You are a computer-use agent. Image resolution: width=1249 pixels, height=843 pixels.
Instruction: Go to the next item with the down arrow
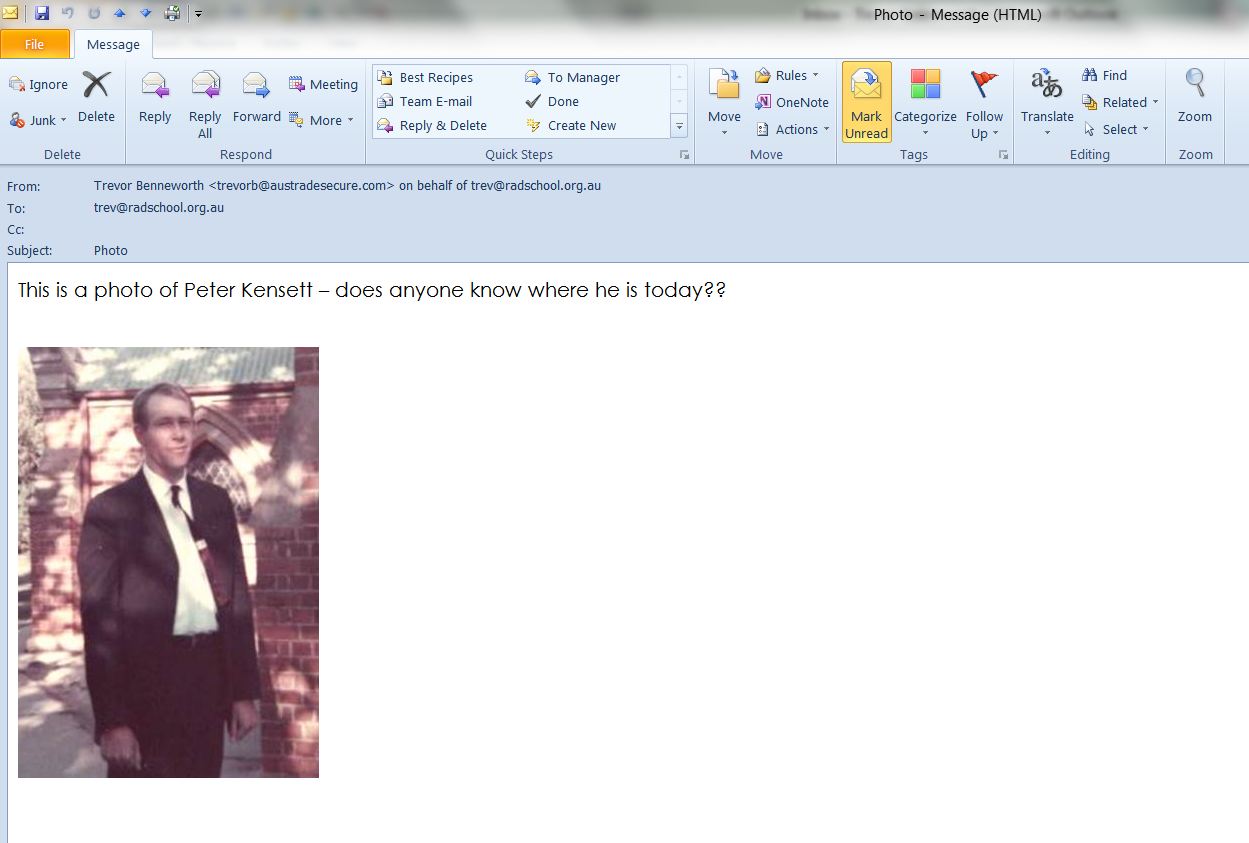(x=145, y=13)
